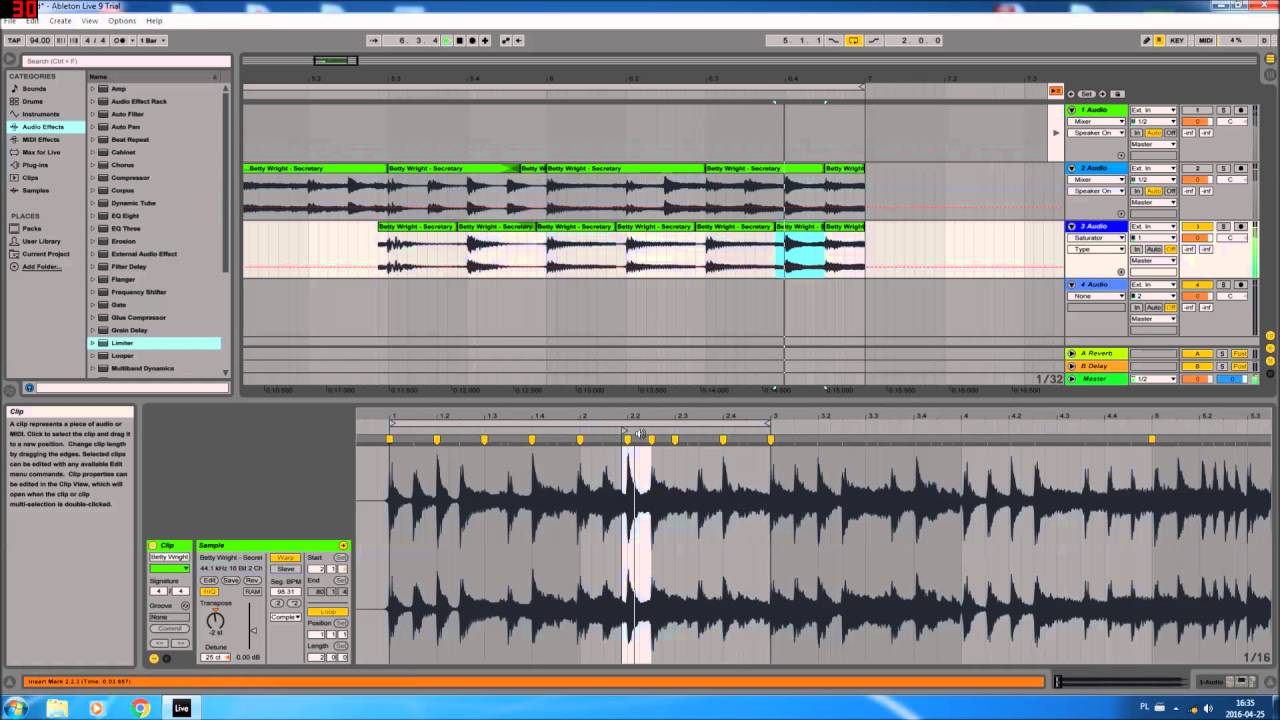Select MIDI Effects category
The width and height of the screenshot is (1280, 720).
point(41,139)
